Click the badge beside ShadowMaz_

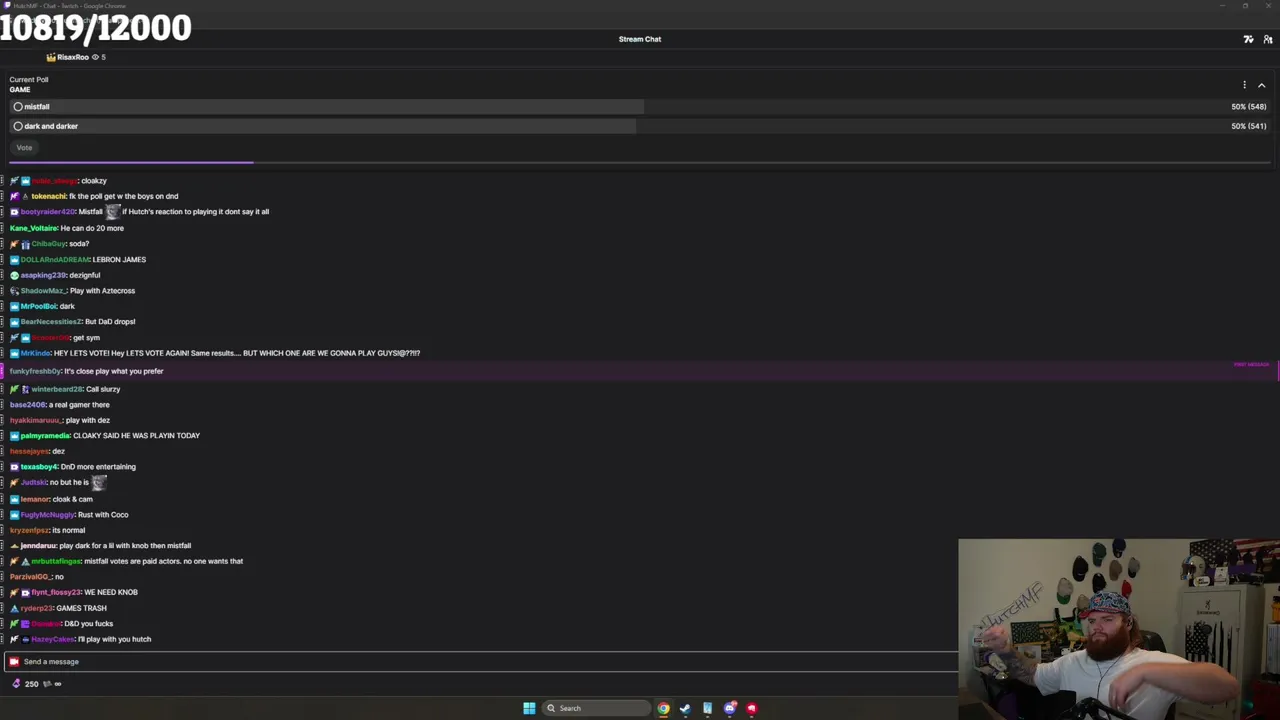pos(14,291)
